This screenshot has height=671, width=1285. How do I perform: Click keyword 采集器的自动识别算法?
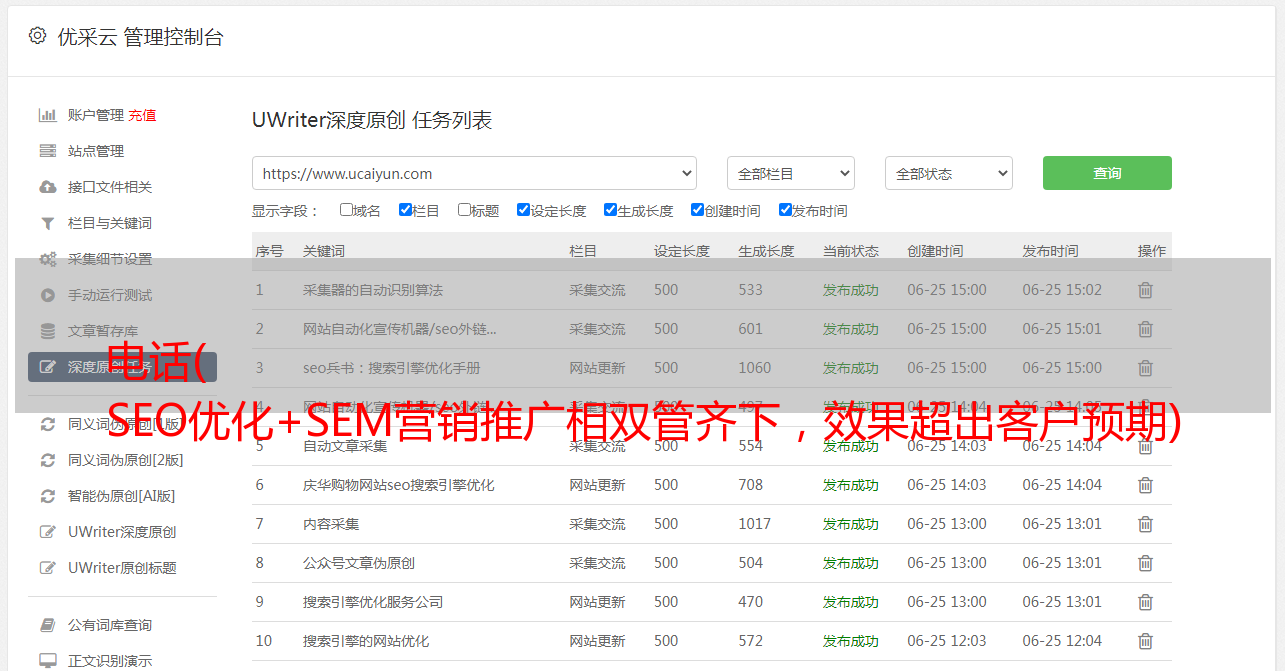[x=373, y=290]
